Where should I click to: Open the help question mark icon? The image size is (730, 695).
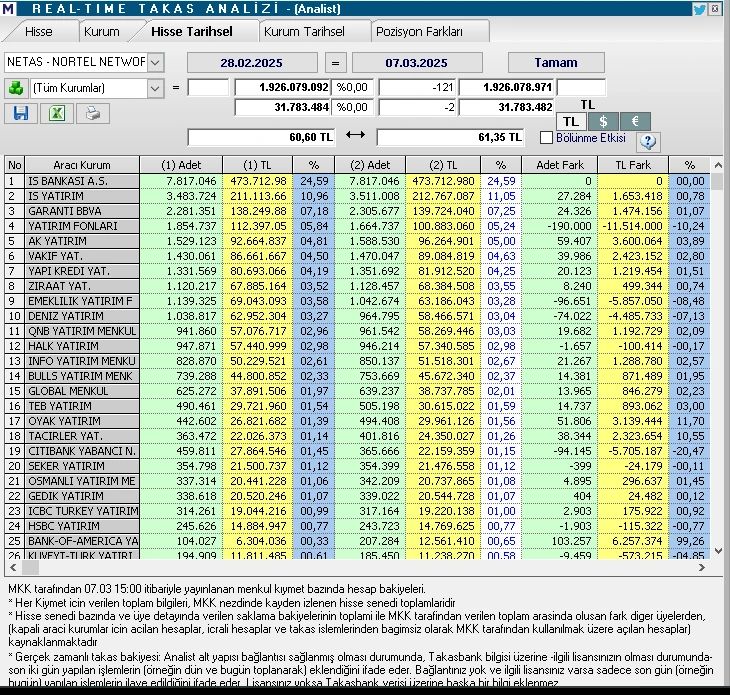tap(648, 142)
